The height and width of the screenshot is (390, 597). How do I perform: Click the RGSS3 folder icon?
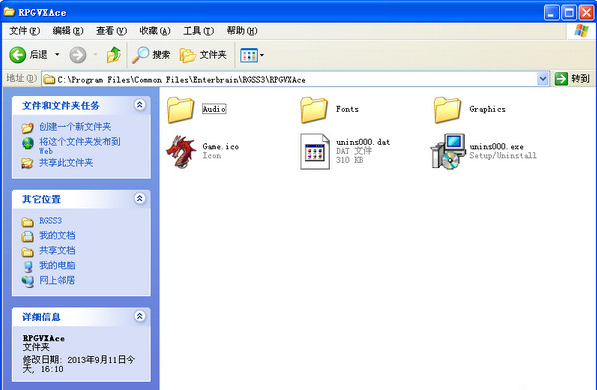[x=27, y=222]
